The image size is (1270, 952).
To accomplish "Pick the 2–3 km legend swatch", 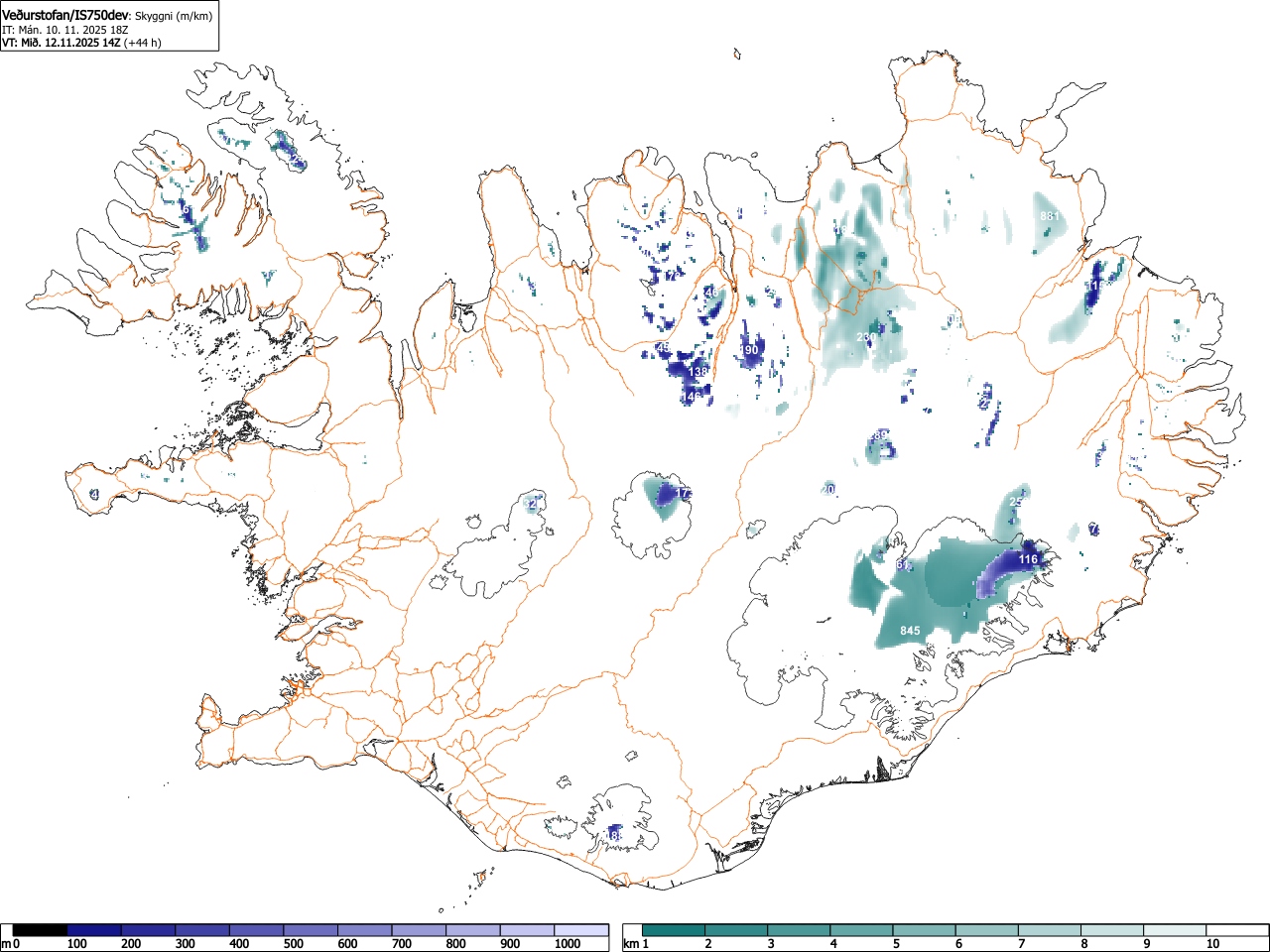I will tap(737, 930).
